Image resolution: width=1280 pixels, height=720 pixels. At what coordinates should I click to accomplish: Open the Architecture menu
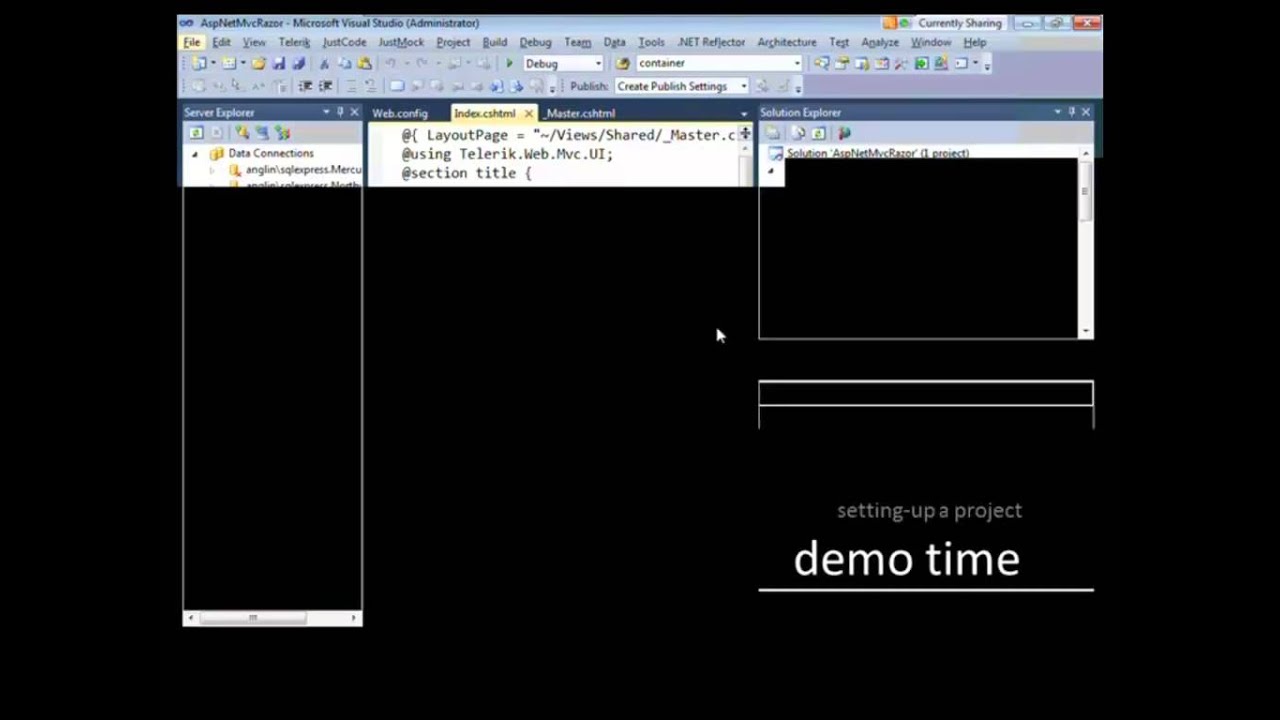(x=787, y=42)
